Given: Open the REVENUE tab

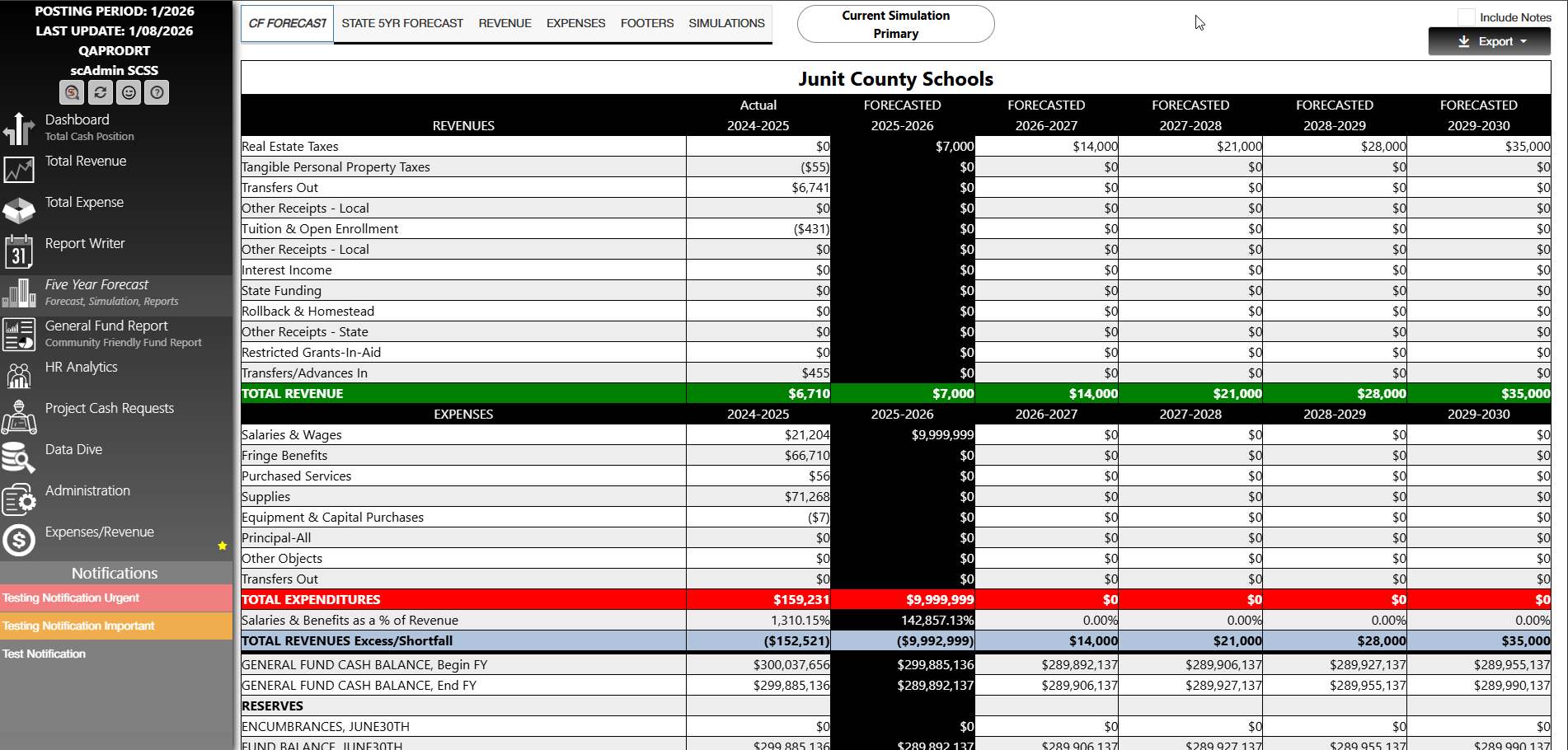Looking at the screenshot, I should pyautogui.click(x=505, y=23).
